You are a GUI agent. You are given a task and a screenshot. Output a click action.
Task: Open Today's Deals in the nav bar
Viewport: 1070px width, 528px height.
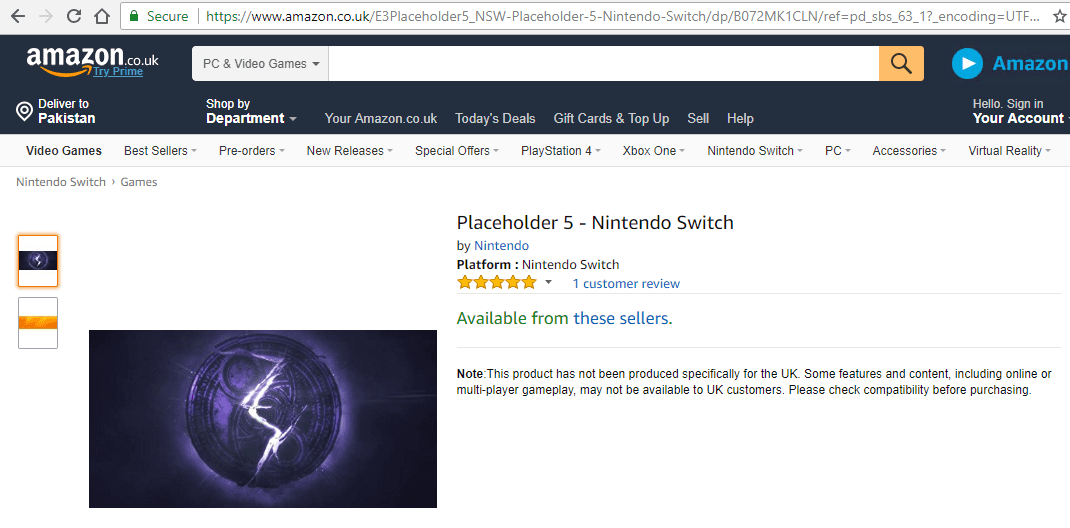(495, 118)
